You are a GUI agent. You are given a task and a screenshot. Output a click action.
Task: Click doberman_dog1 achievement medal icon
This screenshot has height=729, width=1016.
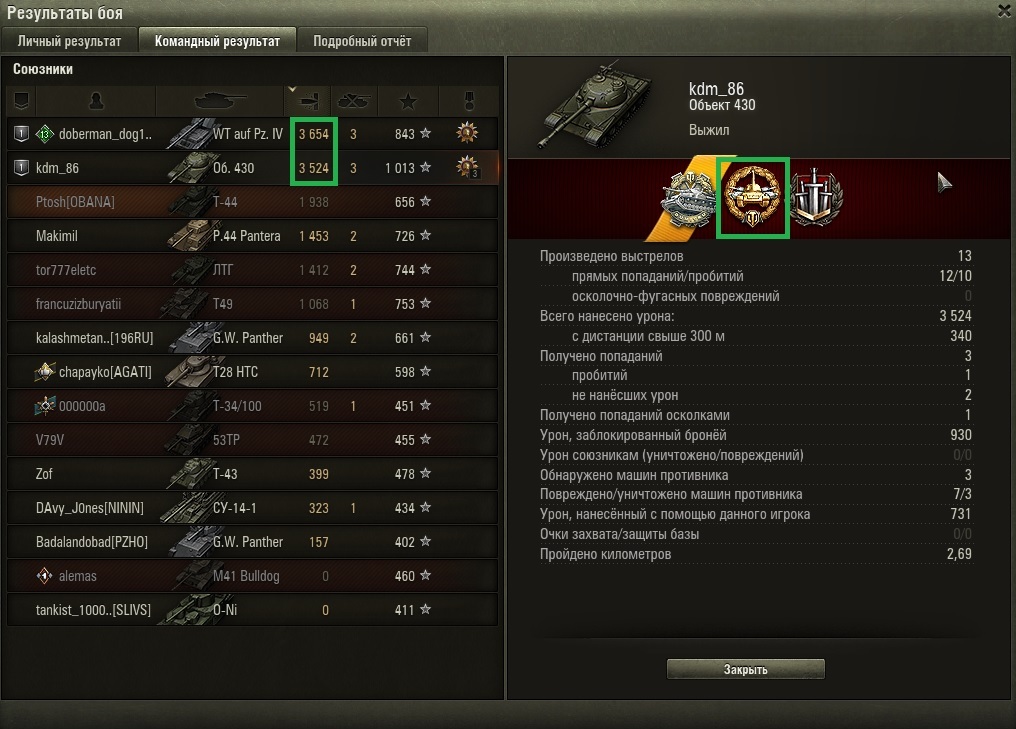click(x=467, y=133)
